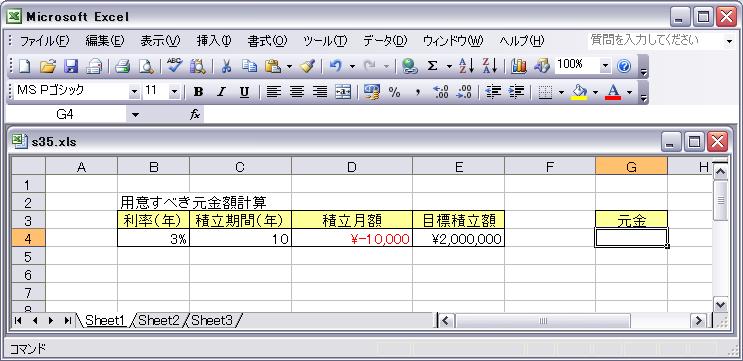
Task: Activate Format Painter brush
Action: point(308,67)
